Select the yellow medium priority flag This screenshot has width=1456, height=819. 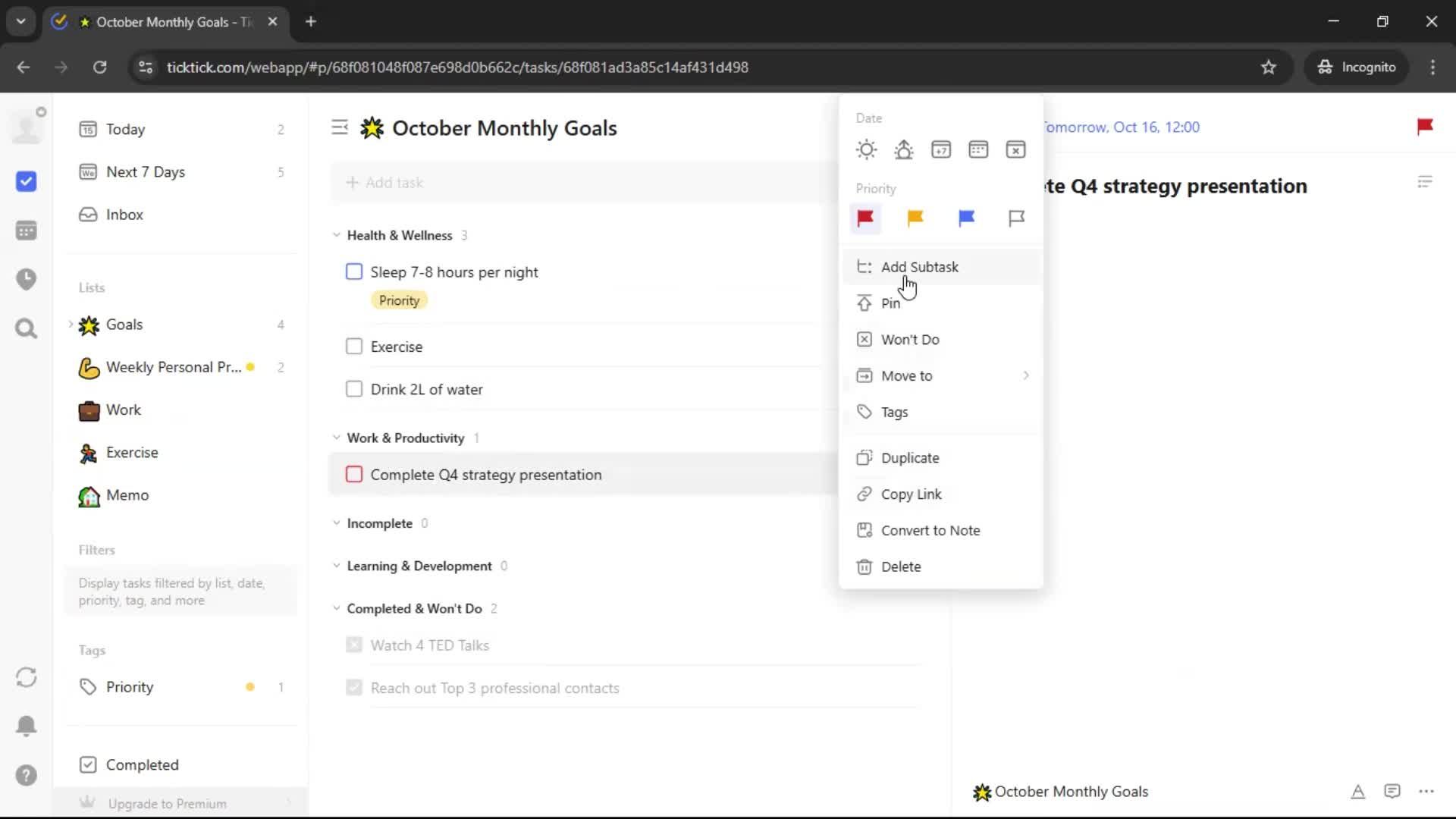[x=915, y=218]
